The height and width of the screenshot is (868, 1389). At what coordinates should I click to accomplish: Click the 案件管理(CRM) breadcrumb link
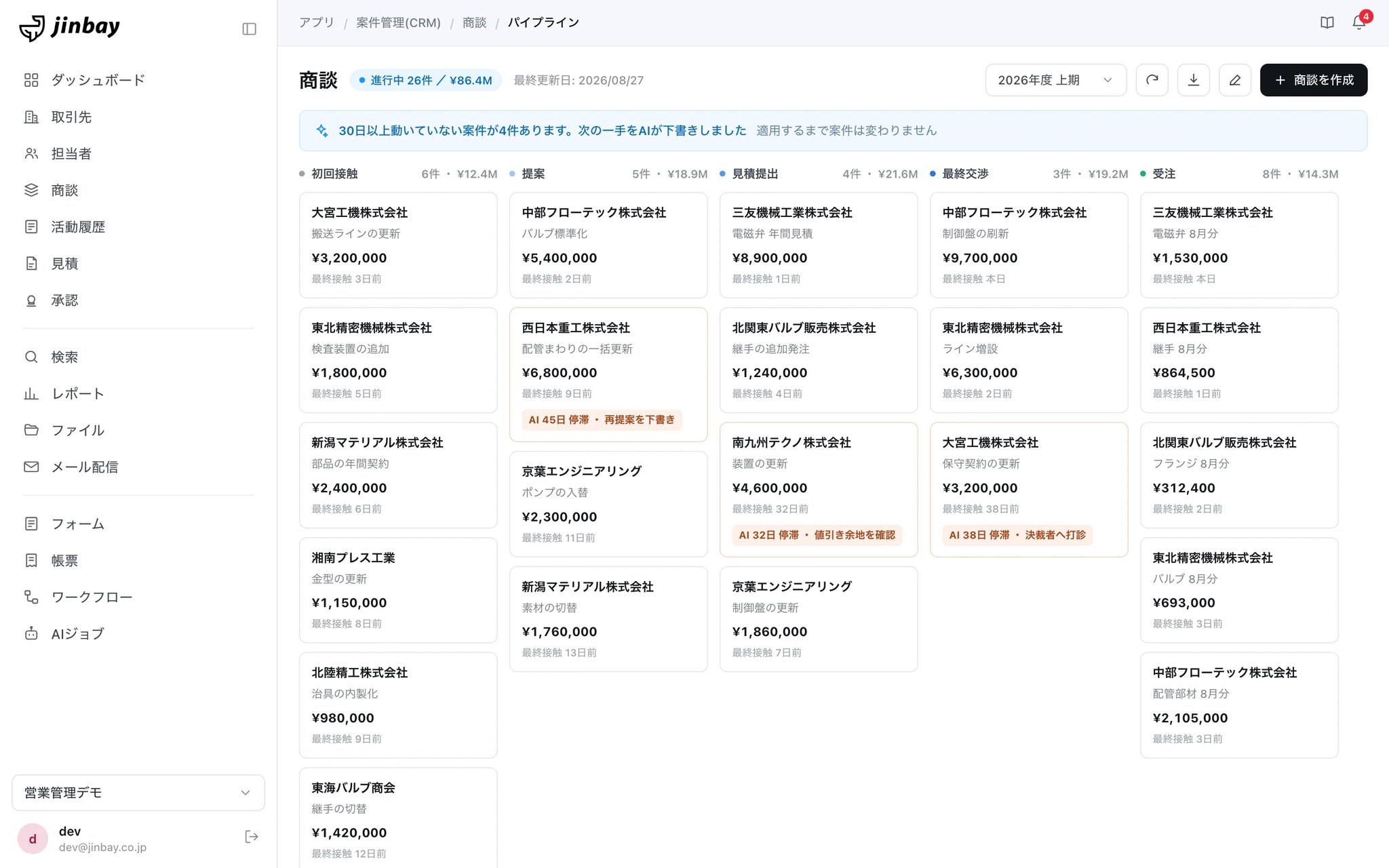[398, 23]
